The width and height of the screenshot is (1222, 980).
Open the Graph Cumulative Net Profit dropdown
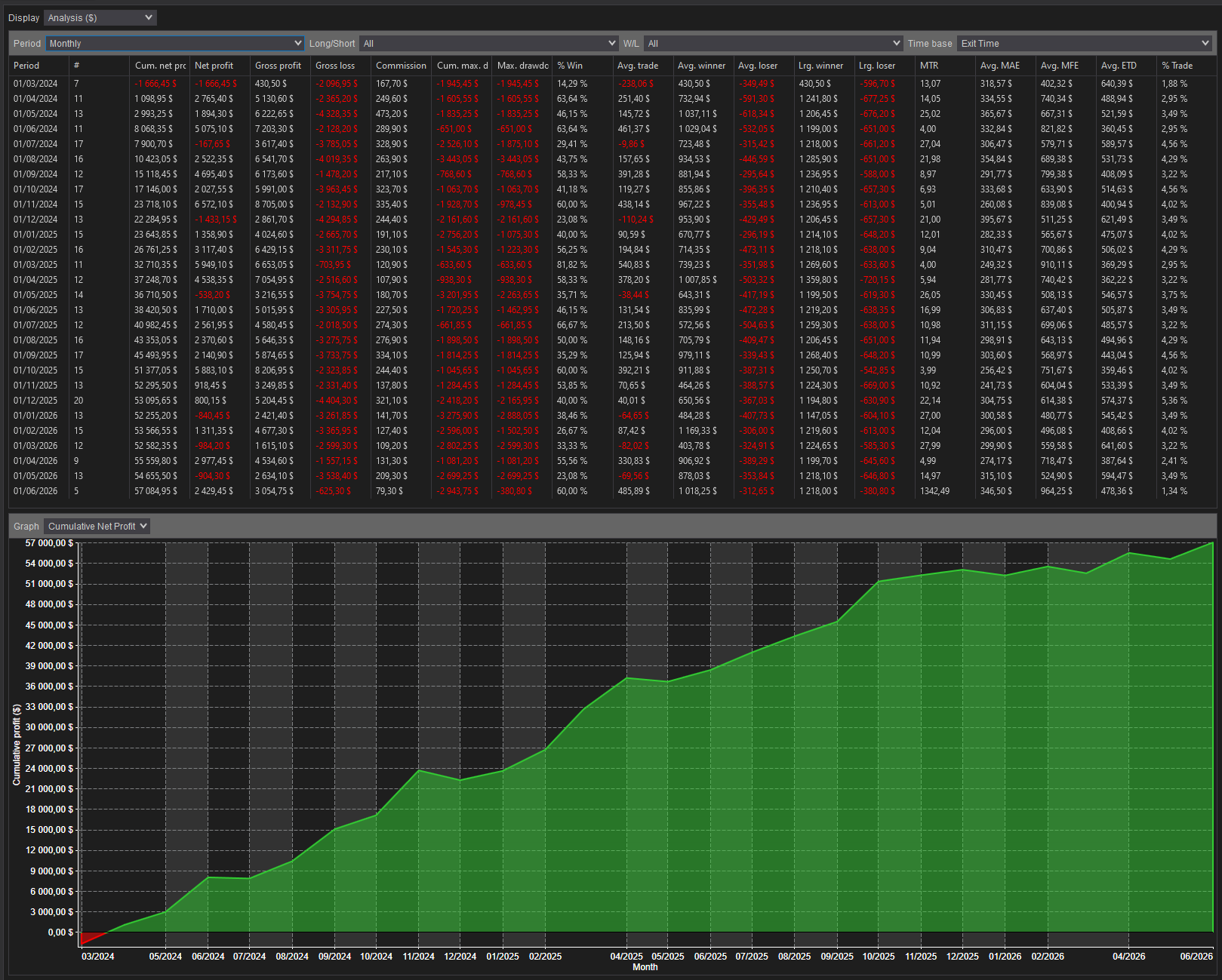point(97,526)
